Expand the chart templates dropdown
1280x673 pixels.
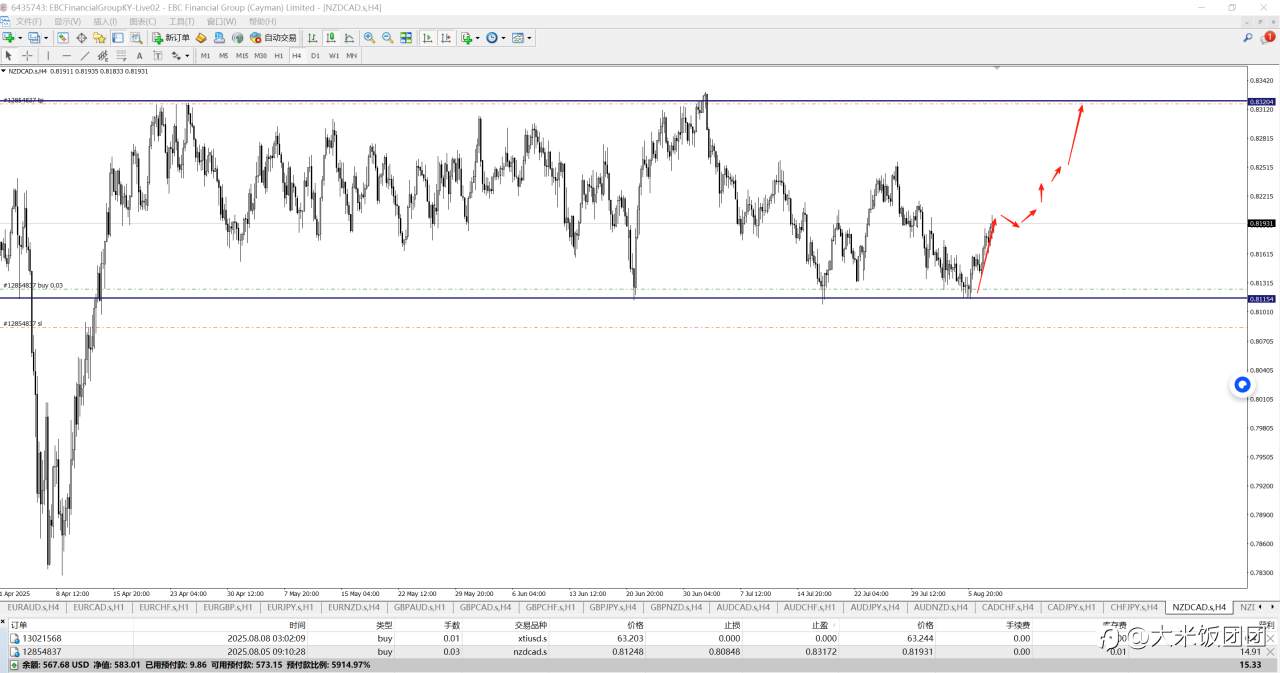pos(530,38)
